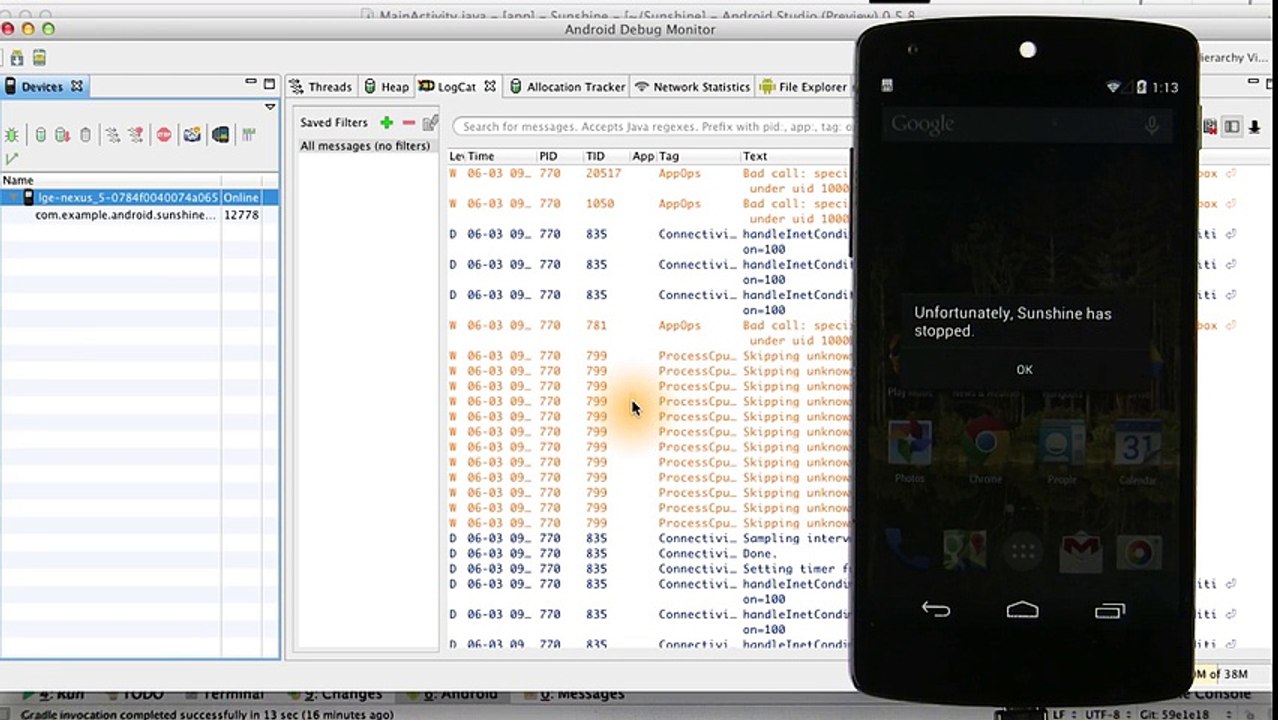Click the Capture system wide trace icon
The image size is (1278, 720).
pos(248,135)
